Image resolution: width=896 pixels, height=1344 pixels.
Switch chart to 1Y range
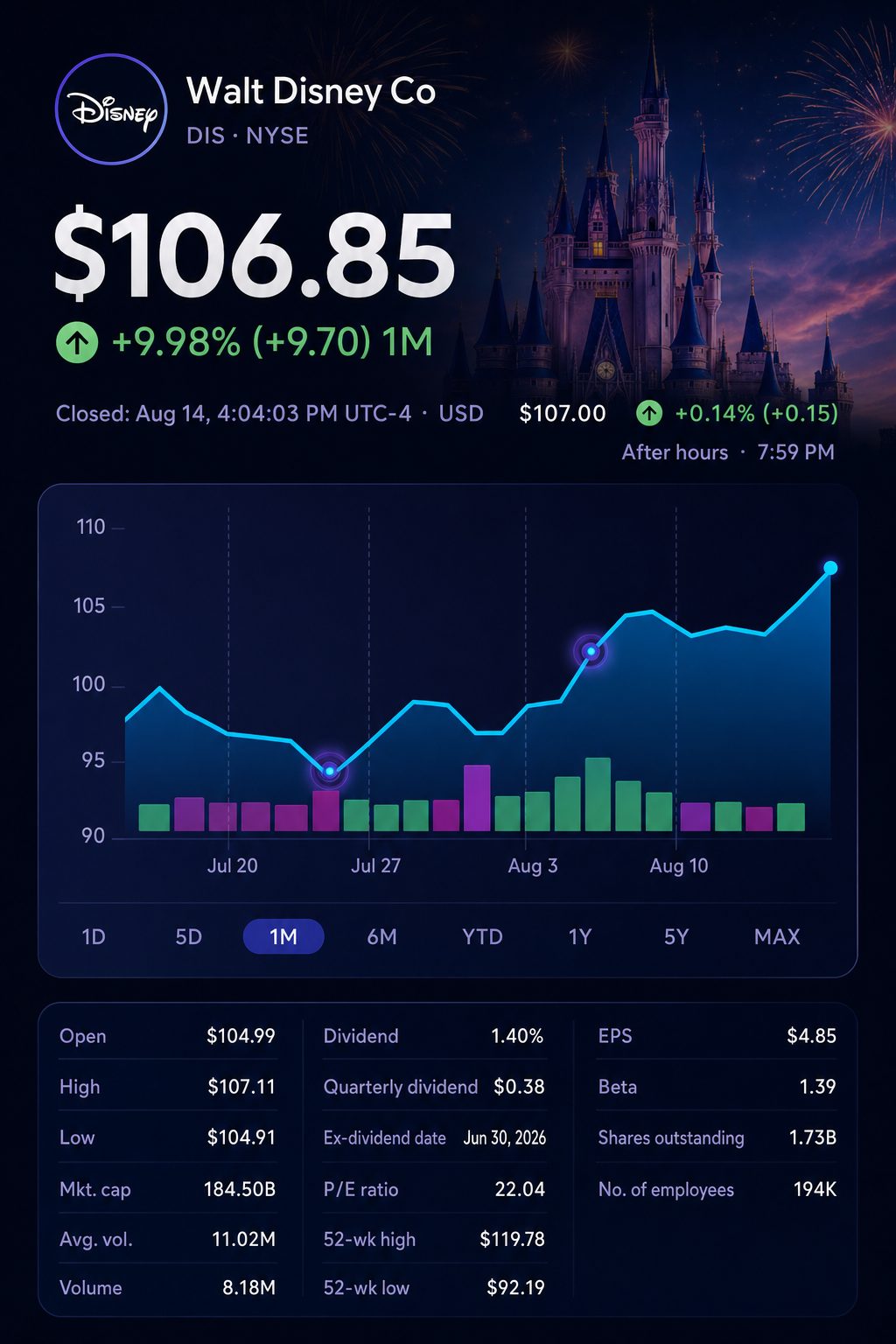coord(580,937)
